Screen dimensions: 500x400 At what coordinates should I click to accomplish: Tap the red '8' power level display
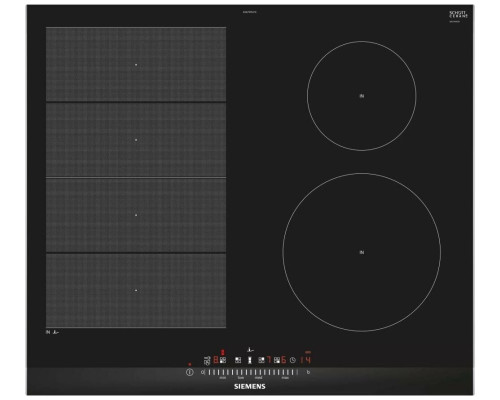point(216,360)
